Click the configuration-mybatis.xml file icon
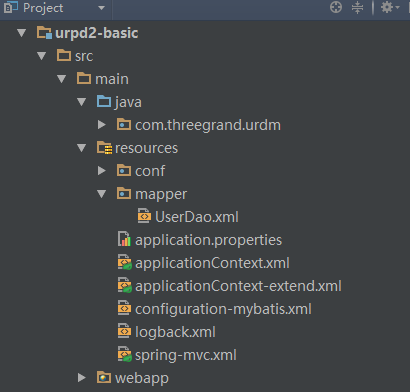Viewport: 410px width, 392px height. pyautogui.click(x=124, y=308)
